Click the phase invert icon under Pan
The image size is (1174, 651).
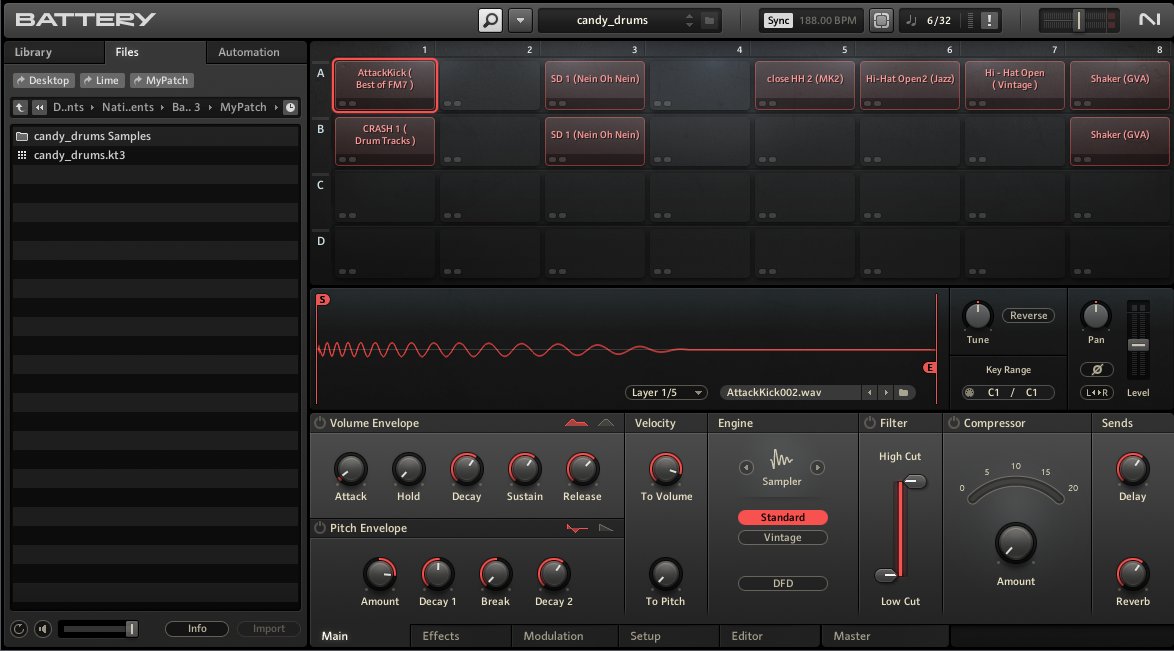pyautogui.click(x=1096, y=369)
